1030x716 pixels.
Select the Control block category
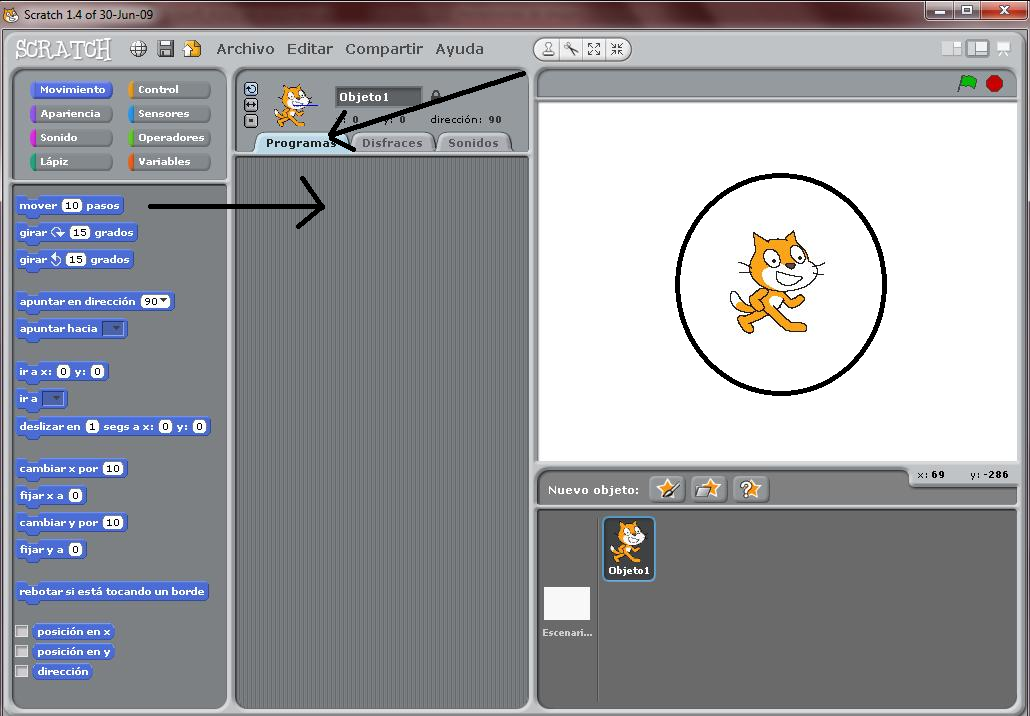(x=169, y=89)
